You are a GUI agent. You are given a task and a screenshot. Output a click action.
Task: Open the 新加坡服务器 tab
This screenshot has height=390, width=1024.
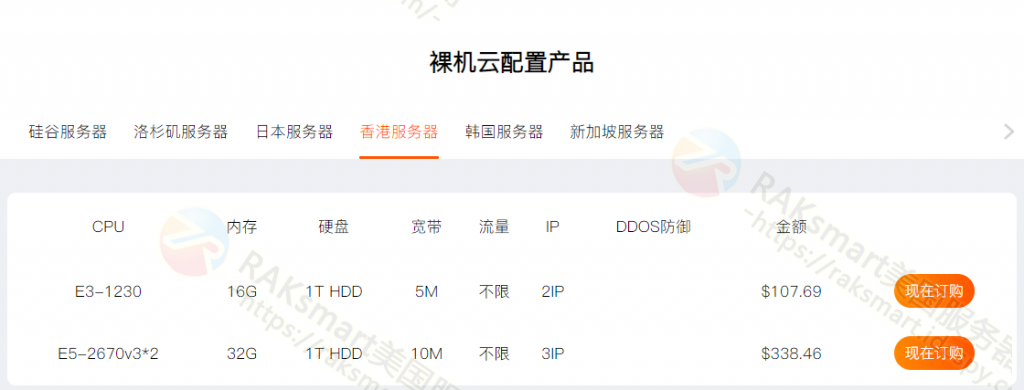point(617,132)
